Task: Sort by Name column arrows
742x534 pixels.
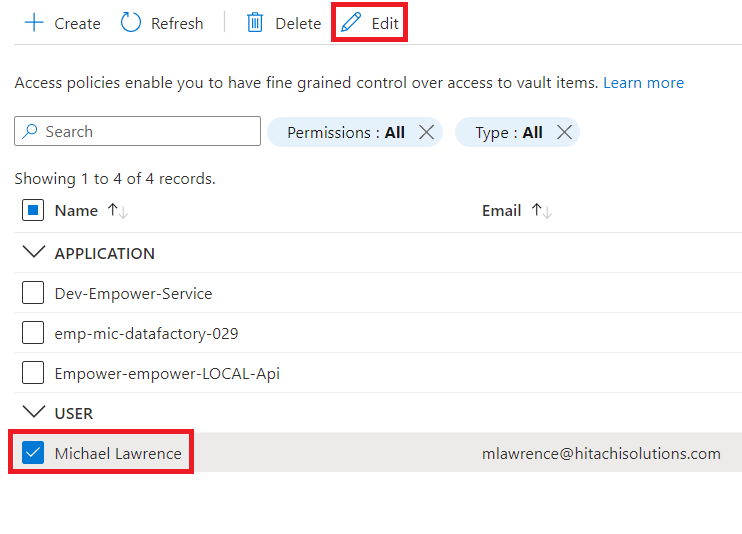Action: click(x=117, y=211)
